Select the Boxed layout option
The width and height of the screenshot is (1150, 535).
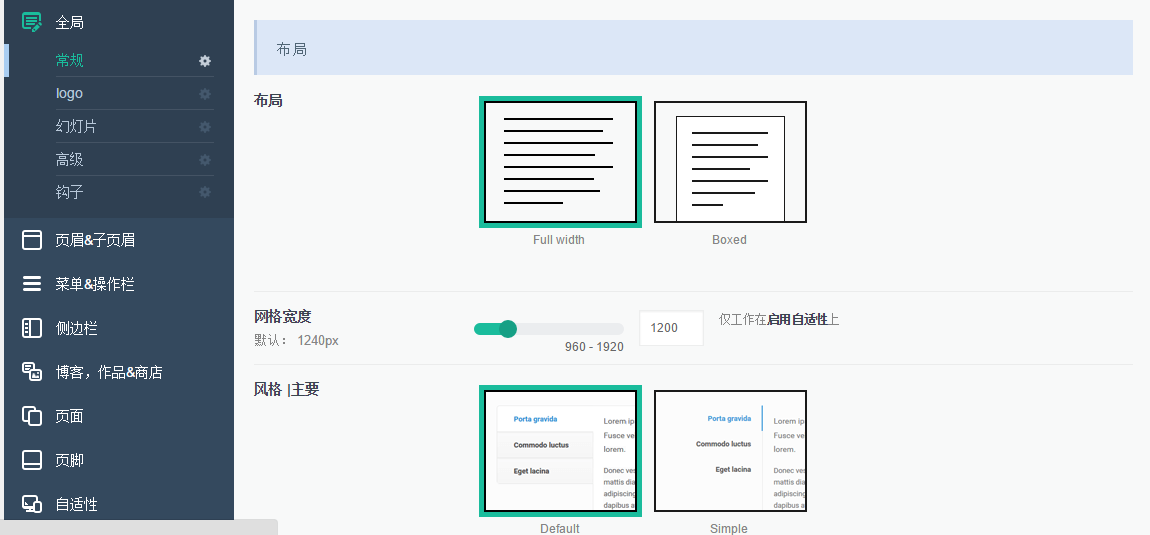730,162
